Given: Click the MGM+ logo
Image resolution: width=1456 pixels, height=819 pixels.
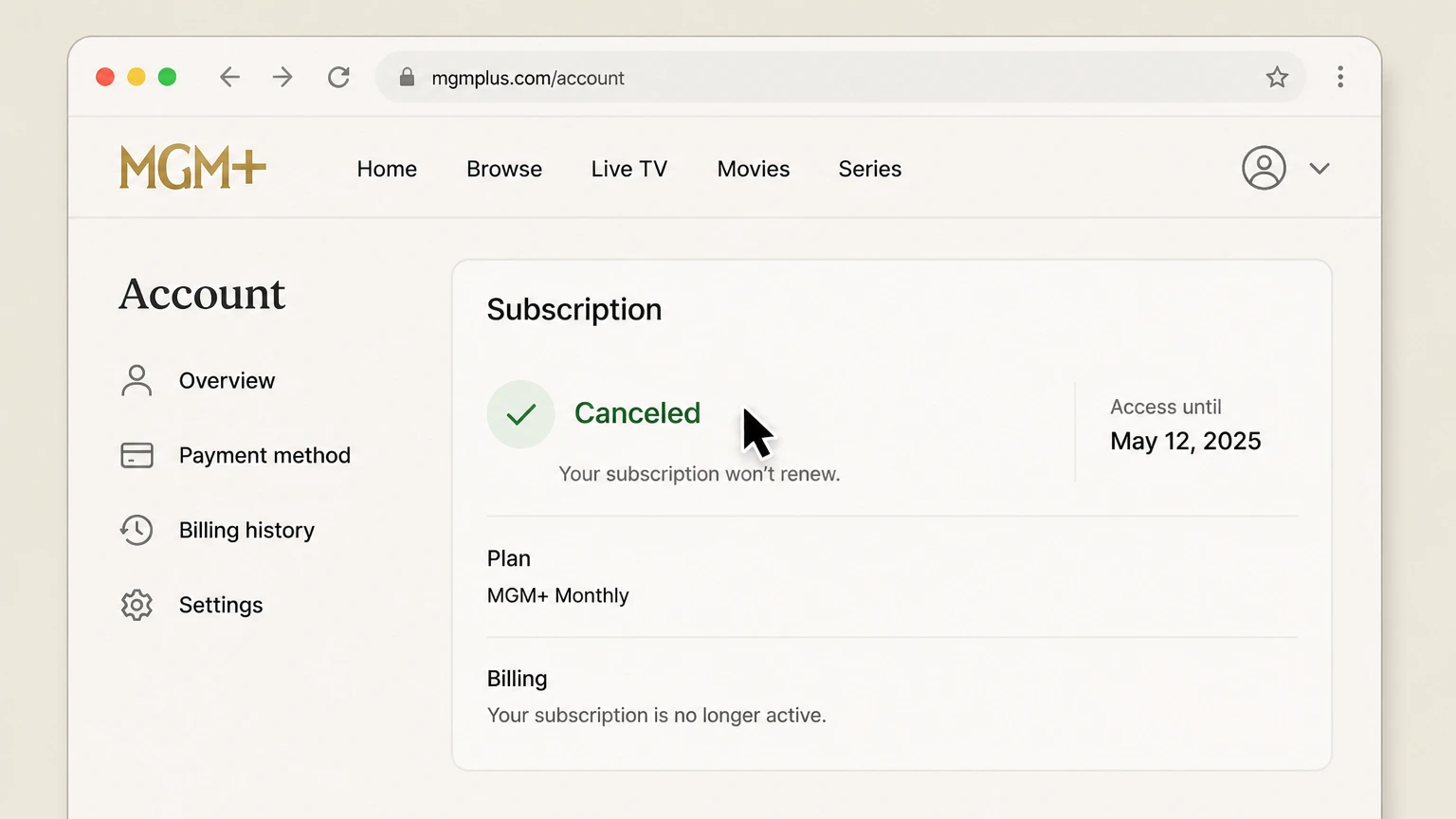Looking at the screenshot, I should coord(192,168).
